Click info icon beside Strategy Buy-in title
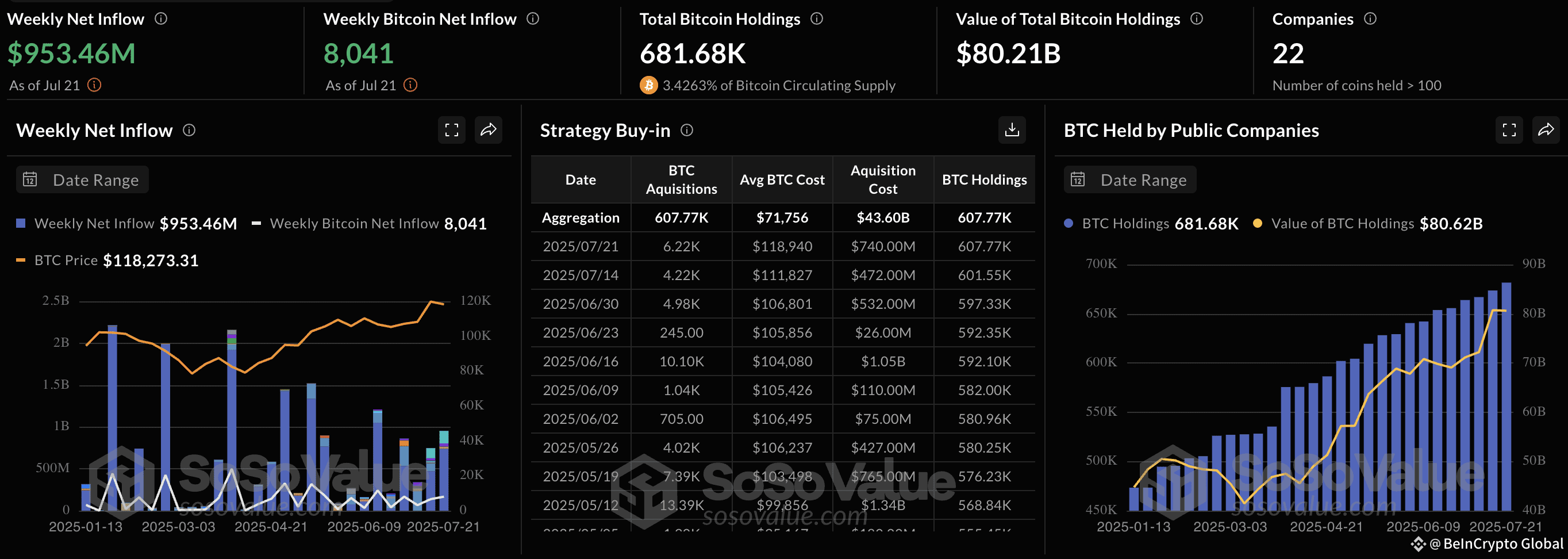Image resolution: width=1568 pixels, height=559 pixels. 687,130
